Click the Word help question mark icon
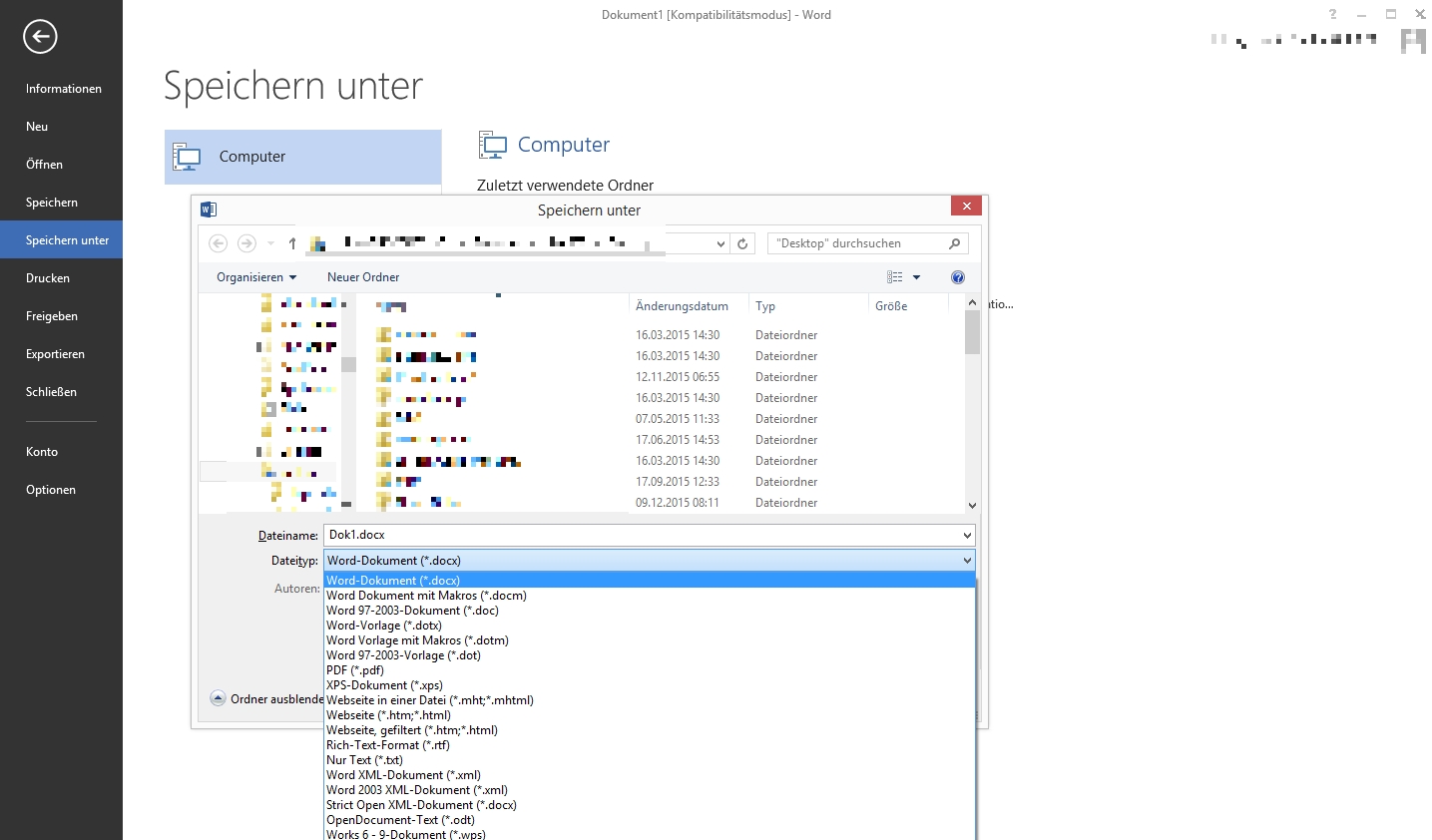The height and width of the screenshot is (840, 1432). 1332,14
